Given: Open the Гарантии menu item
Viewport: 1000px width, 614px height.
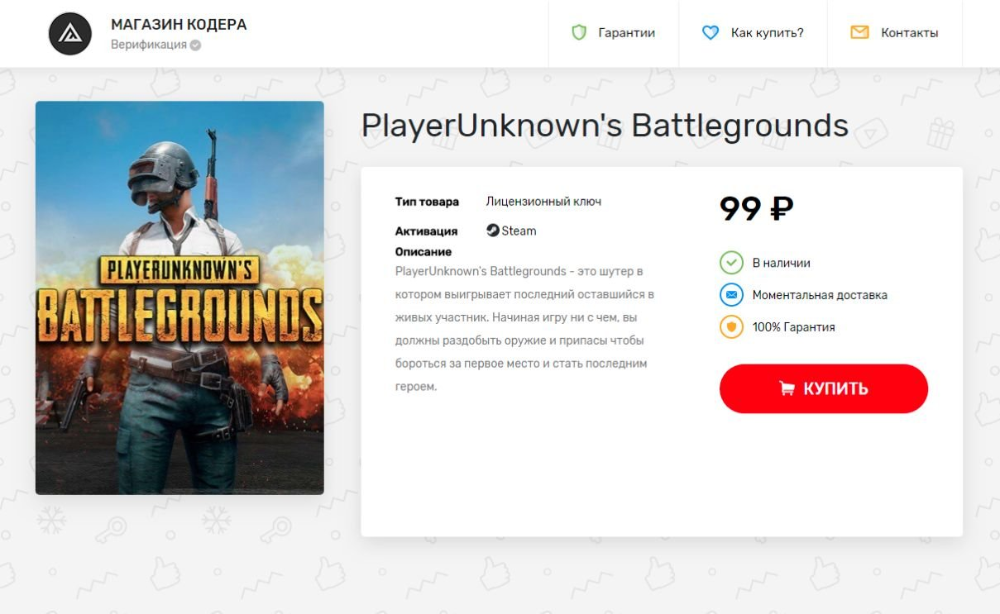Looking at the screenshot, I should tap(614, 33).
